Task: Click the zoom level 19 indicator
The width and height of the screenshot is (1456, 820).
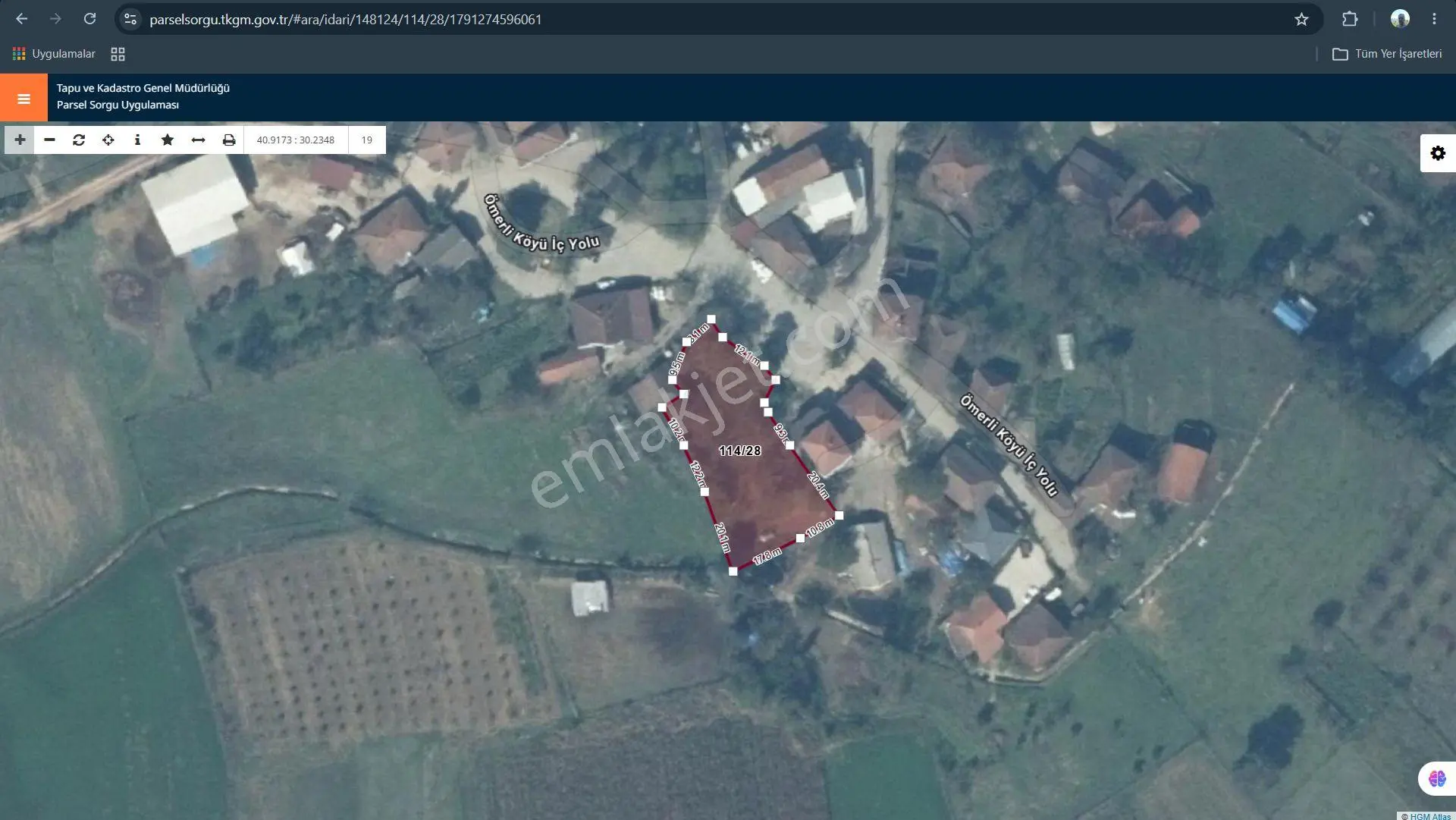Action: 367,140
